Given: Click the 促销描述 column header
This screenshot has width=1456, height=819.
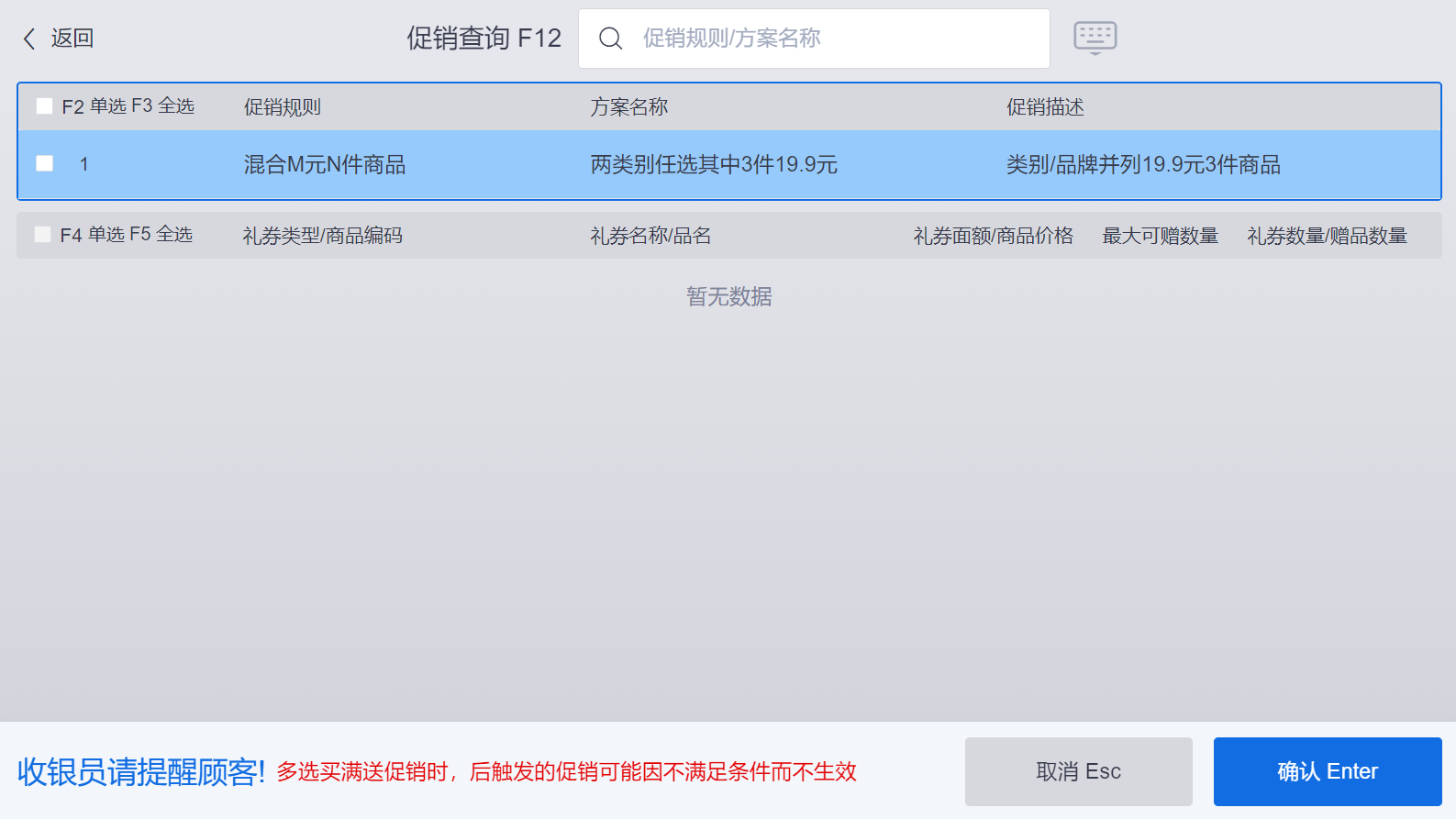Looking at the screenshot, I should coord(1045,107).
